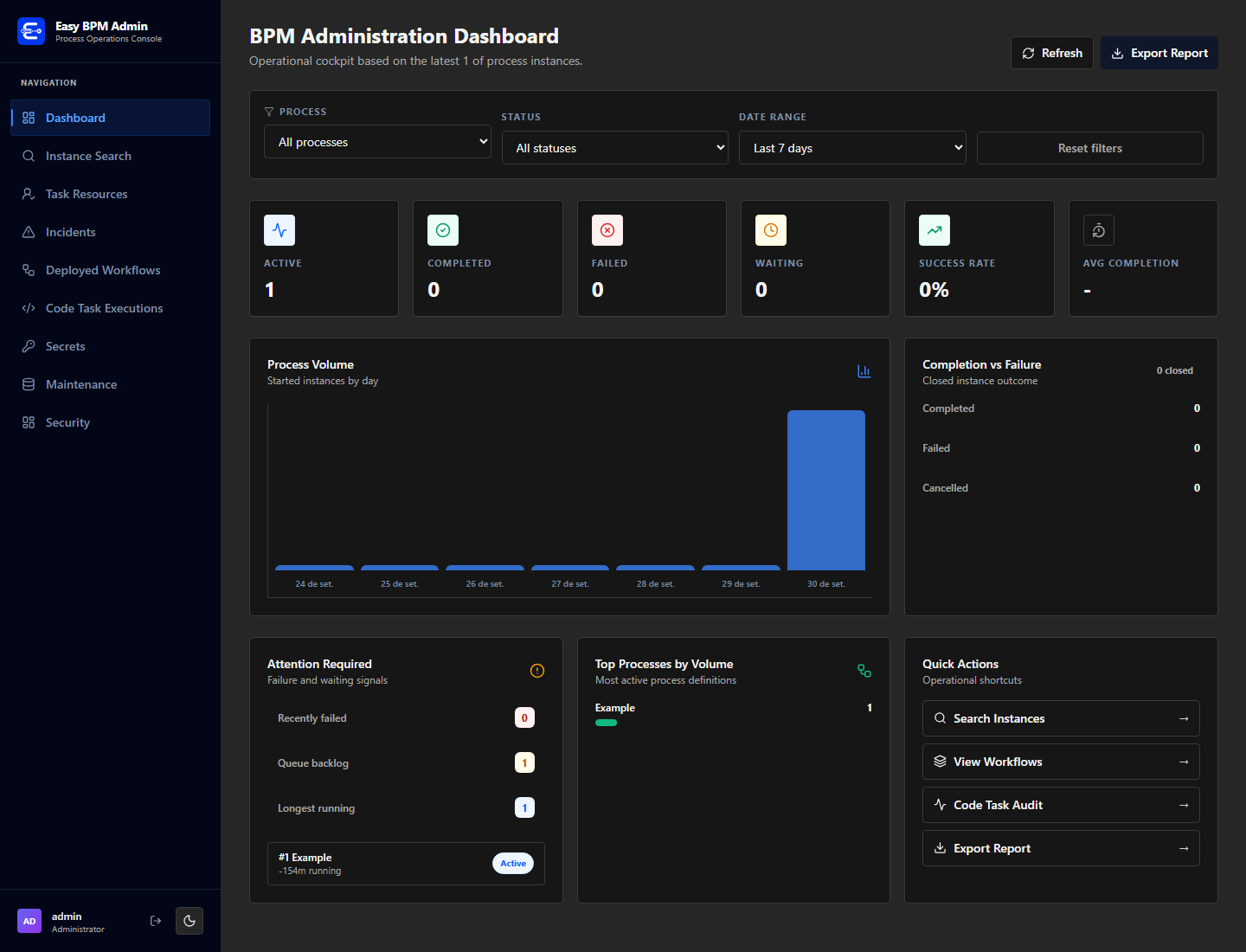
Task: Click the Waiting card clock icon
Action: tap(771, 230)
